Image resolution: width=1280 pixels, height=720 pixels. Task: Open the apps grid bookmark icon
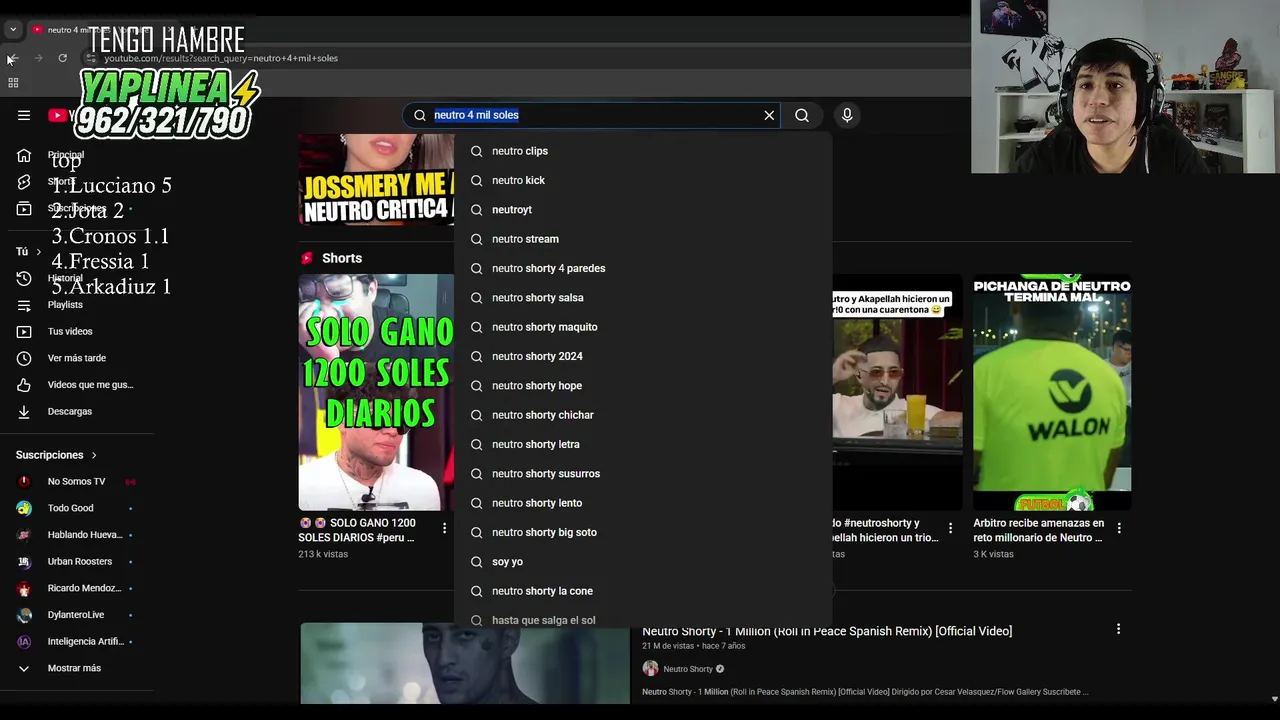[13, 83]
